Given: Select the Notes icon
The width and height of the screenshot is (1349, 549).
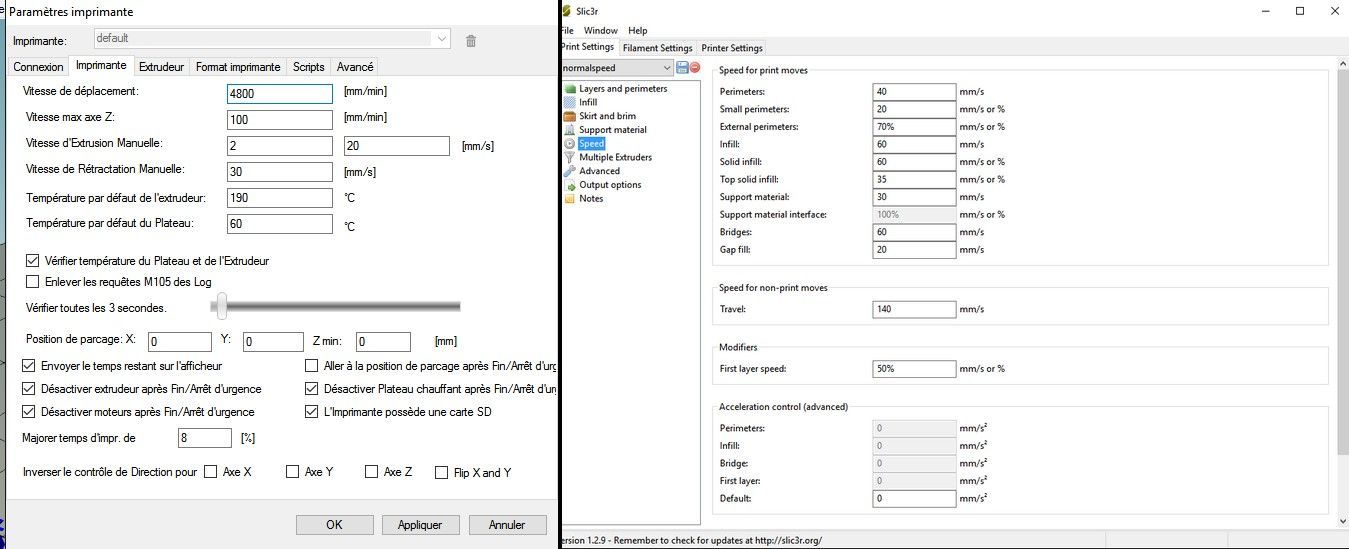Looking at the screenshot, I should coord(570,198).
